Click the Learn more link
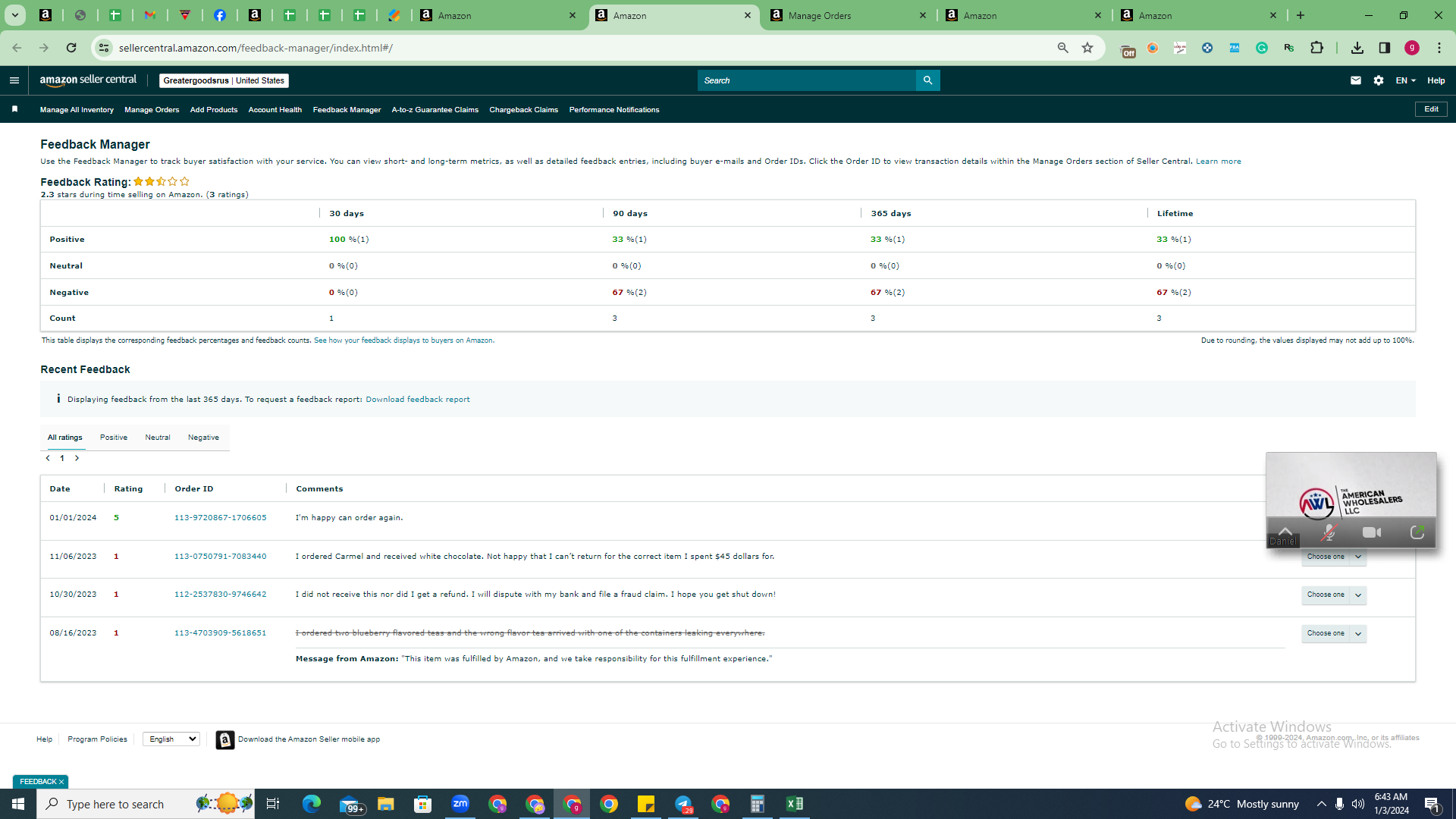 (x=1219, y=162)
